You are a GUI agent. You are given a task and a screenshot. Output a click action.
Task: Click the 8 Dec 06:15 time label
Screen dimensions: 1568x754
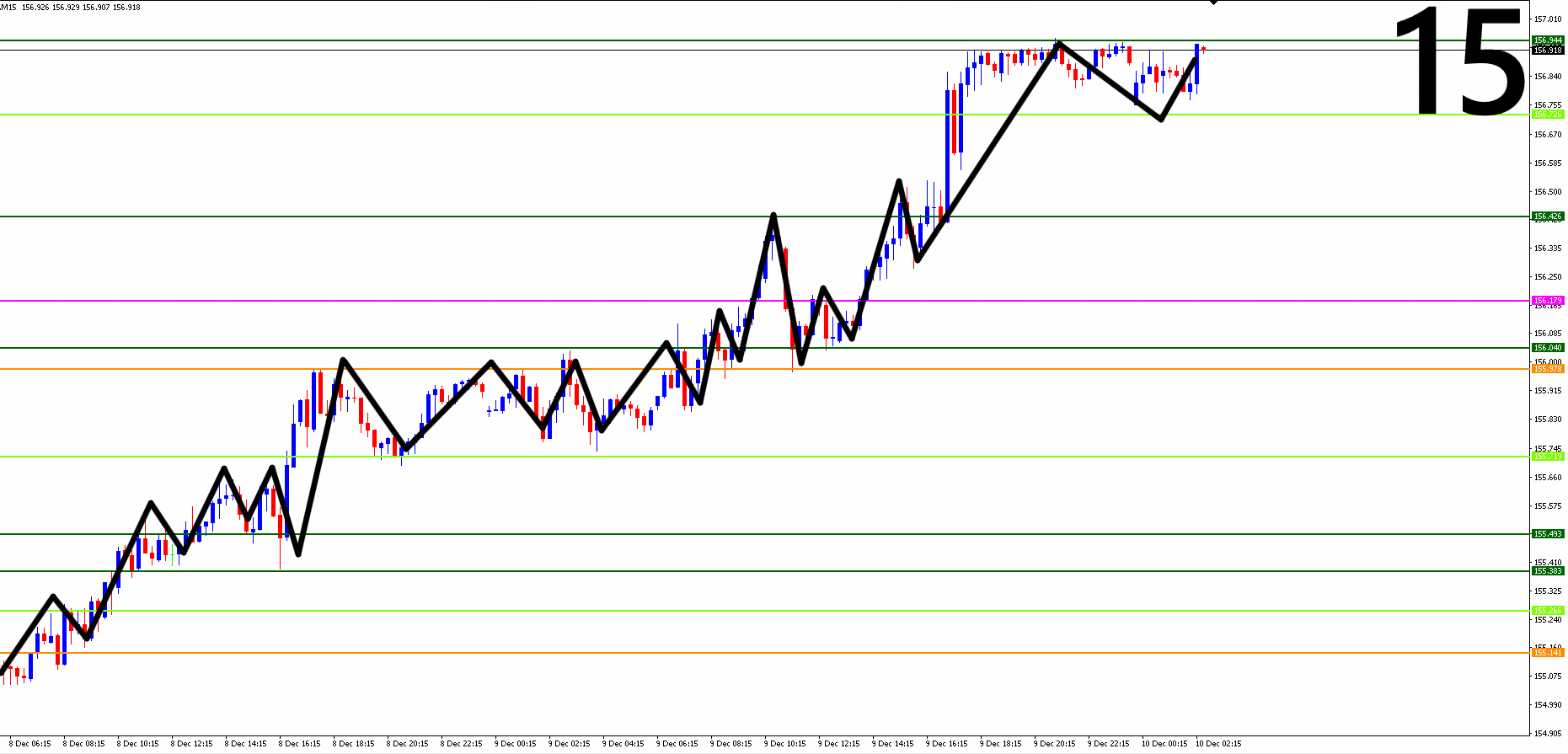coord(30,744)
